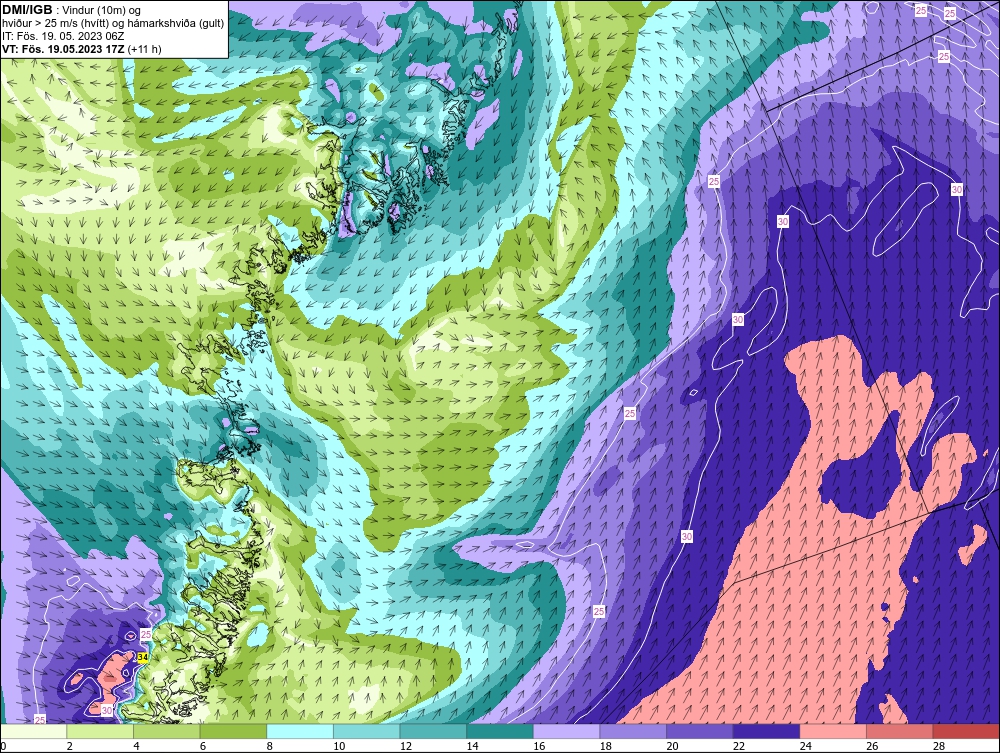Pick the 4–6 m/s green legend swatch
Image resolution: width=1000 pixels, height=753 pixels.
tap(166, 731)
